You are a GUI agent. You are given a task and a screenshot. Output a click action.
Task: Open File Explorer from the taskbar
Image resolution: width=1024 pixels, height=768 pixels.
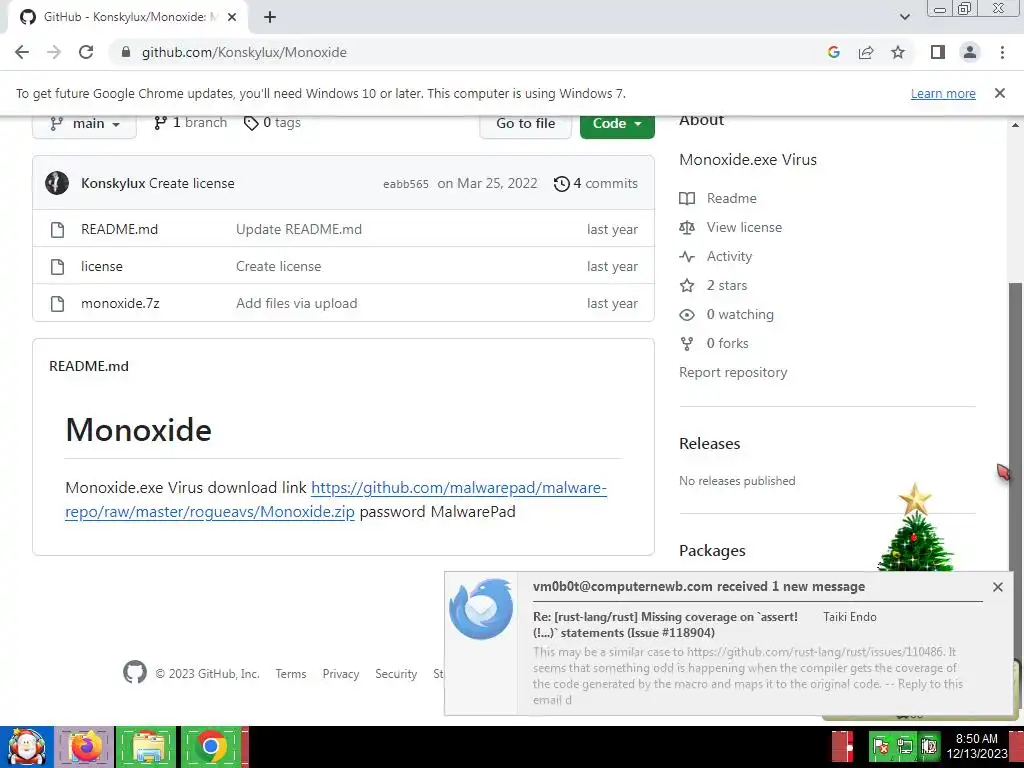tap(146, 747)
